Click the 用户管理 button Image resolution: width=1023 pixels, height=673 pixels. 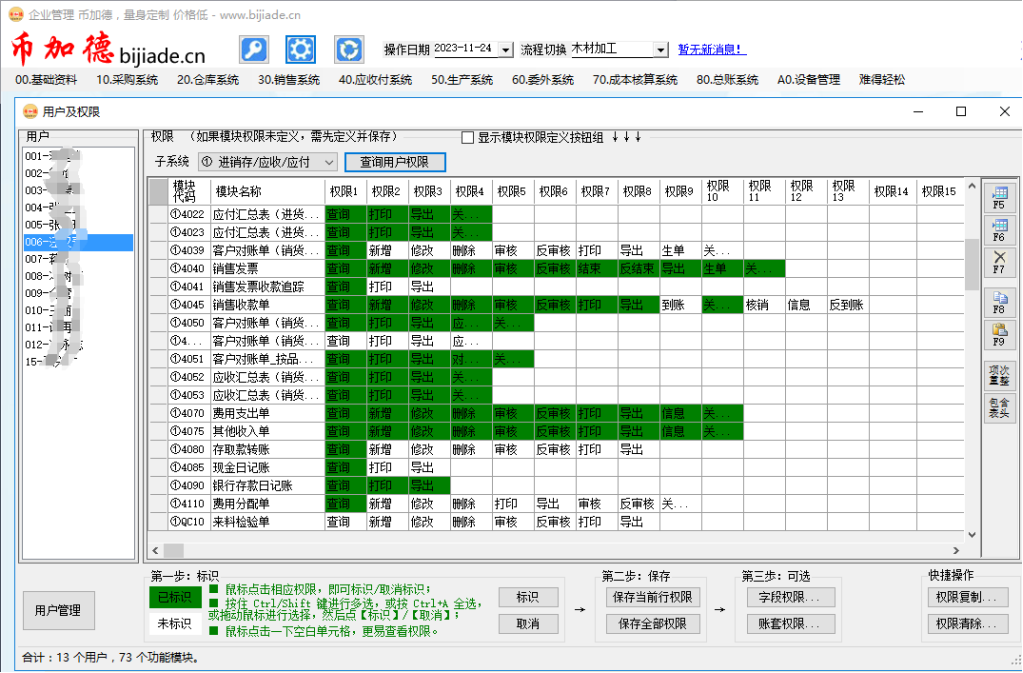tap(58, 610)
